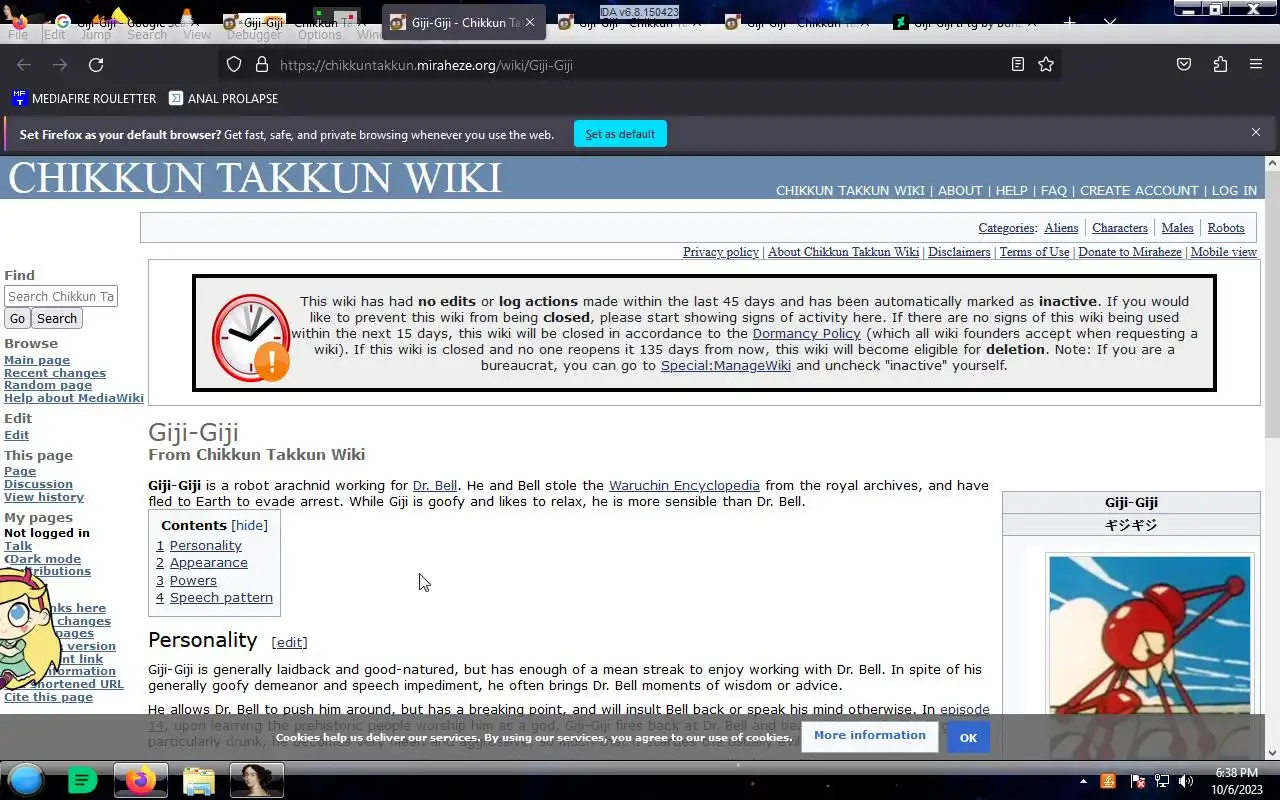The image size is (1280, 800).
Task: Click the orange tray application icon
Action: [x=1108, y=781]
